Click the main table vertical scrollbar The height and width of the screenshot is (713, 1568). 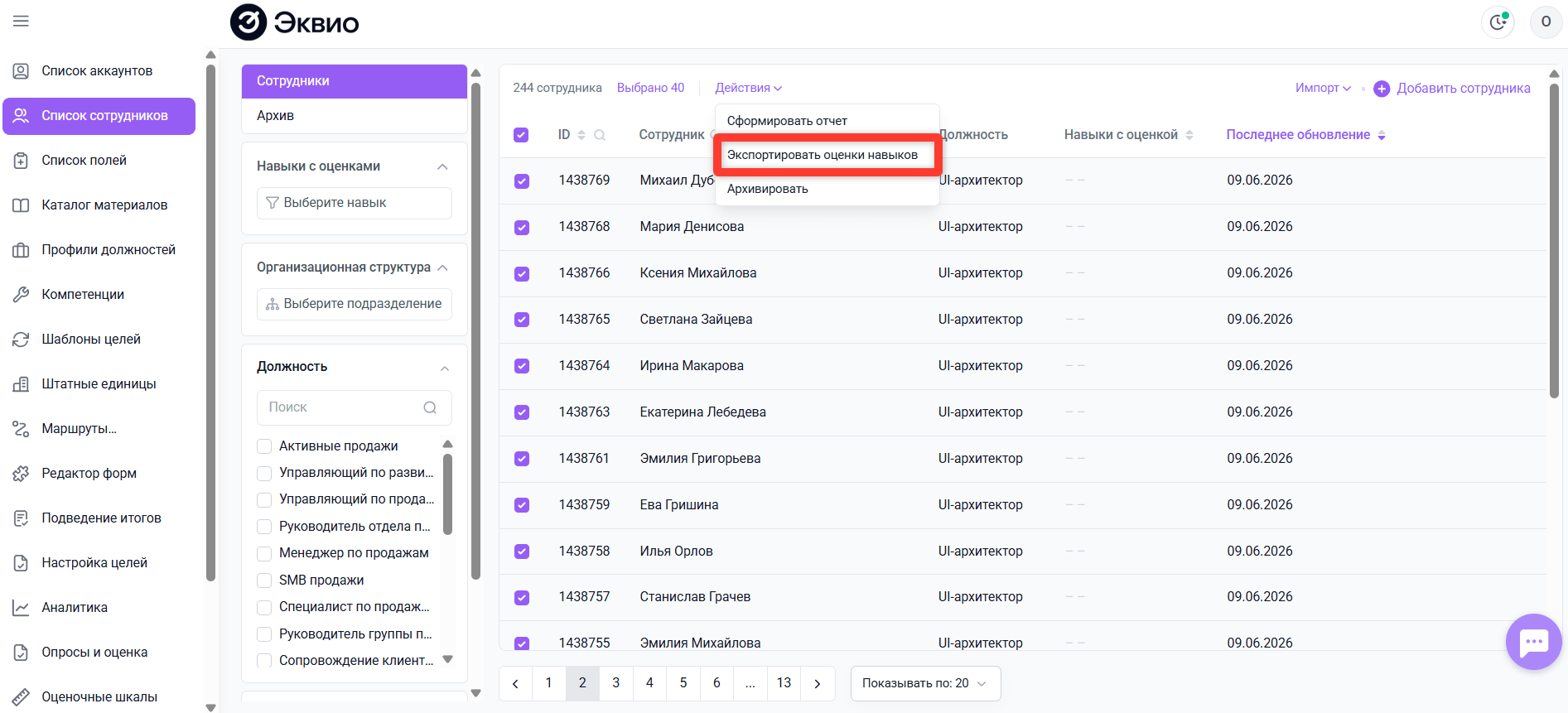(1554, 239)
